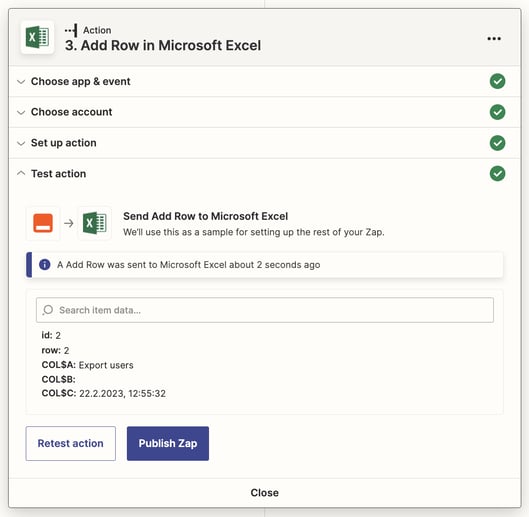
Task: Click the green checkmark for Choose app & event
Action: click(x=497, y=81)
